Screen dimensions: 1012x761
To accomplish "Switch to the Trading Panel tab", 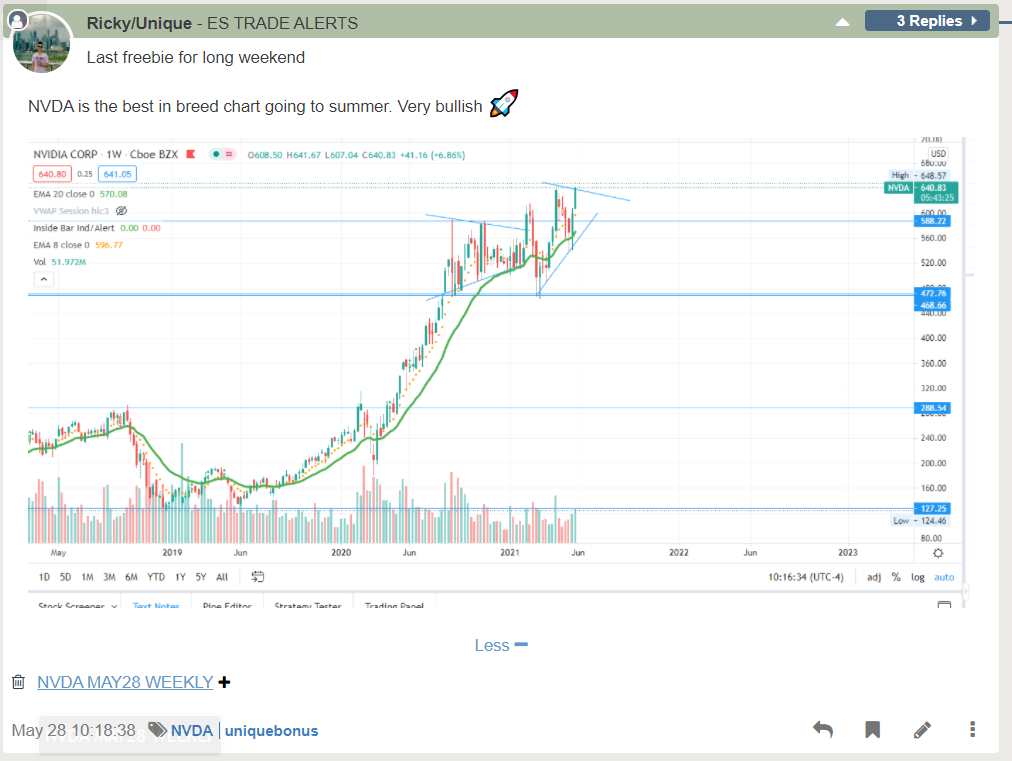I will point(394,605).
